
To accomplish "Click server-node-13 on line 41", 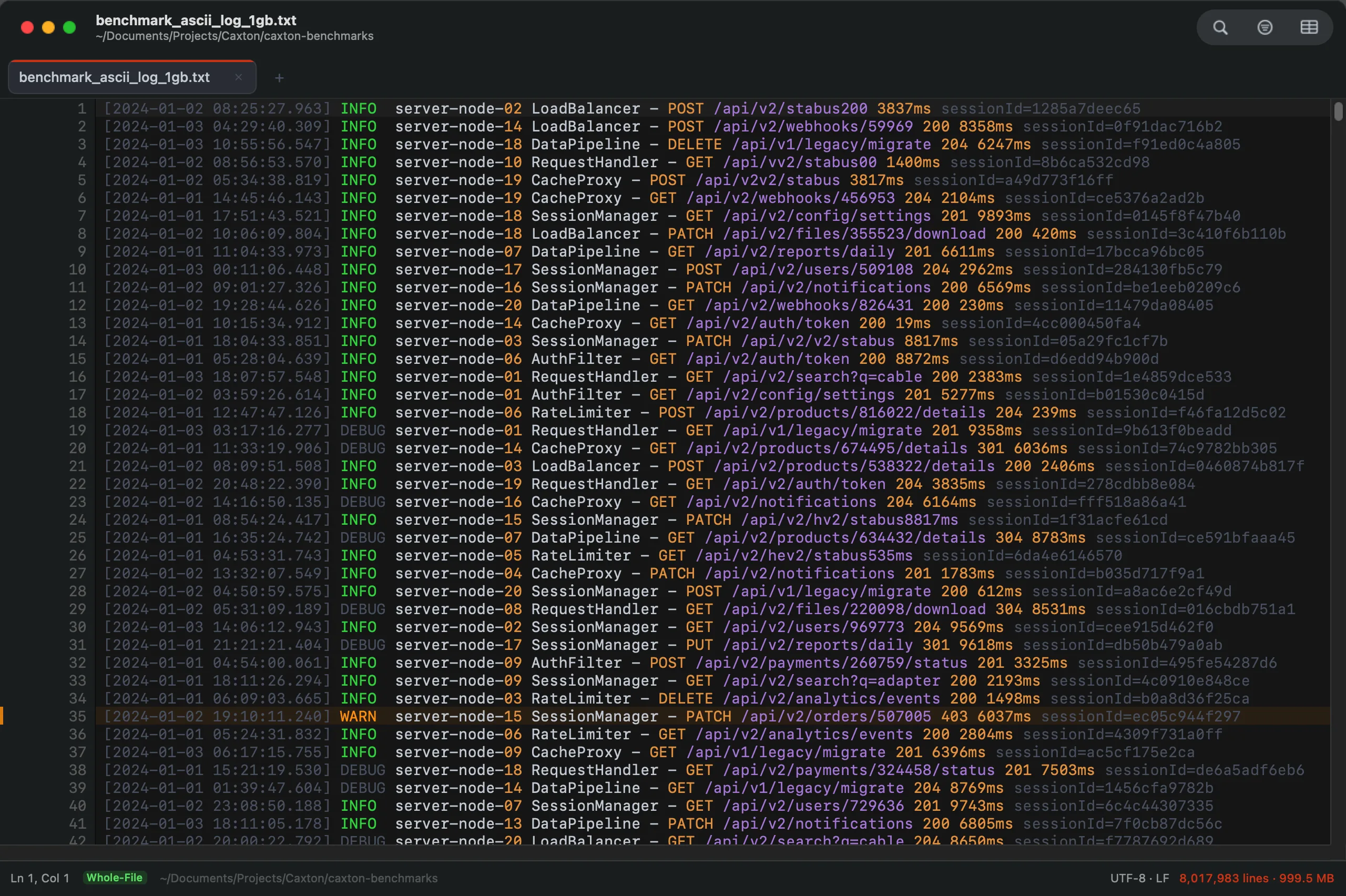I will (458, 823).
